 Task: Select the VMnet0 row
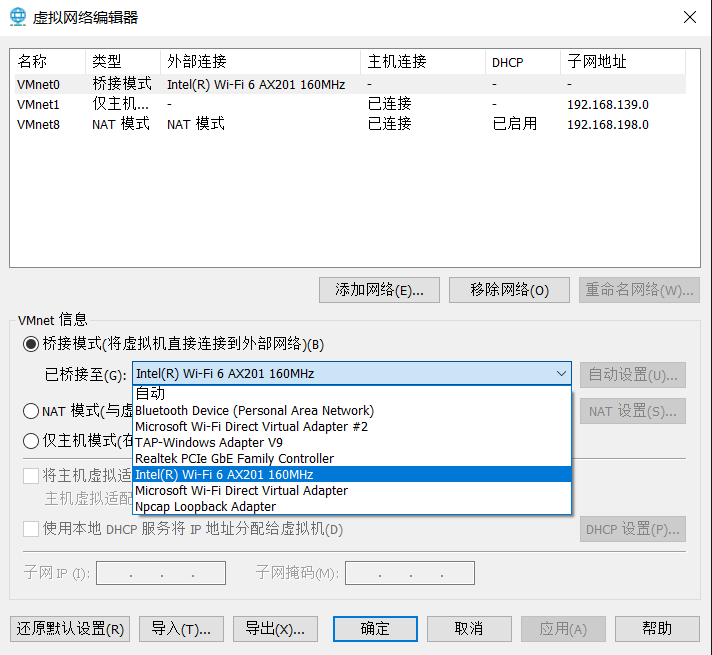350,84
